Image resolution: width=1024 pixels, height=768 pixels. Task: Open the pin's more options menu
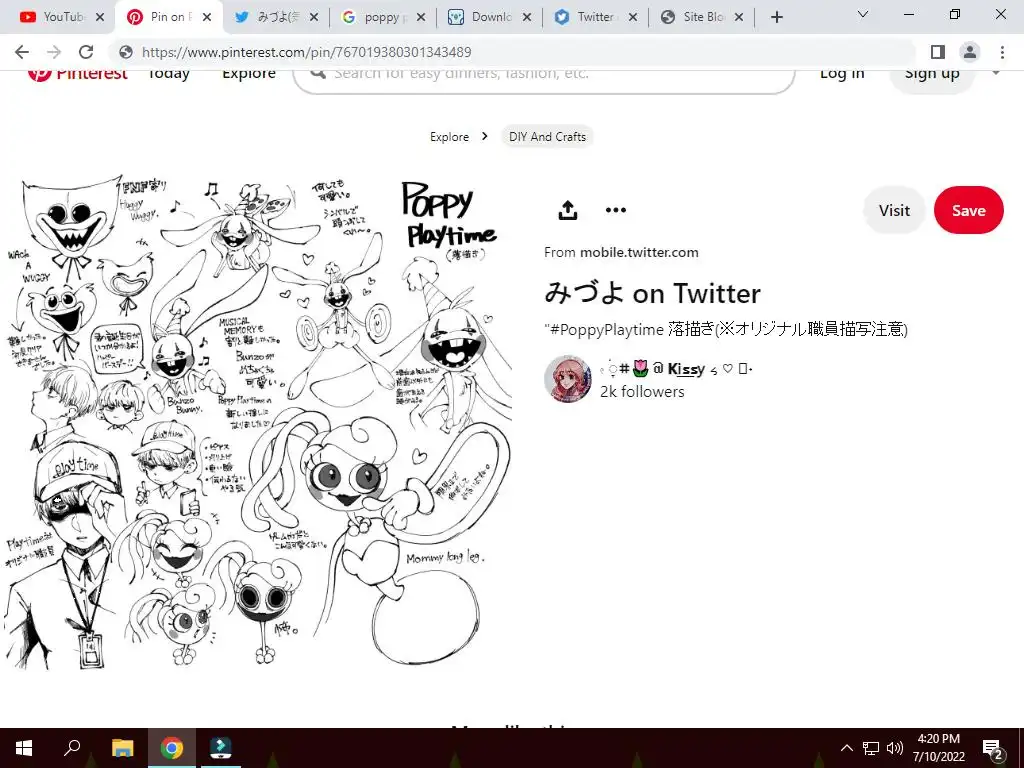(616, 210)
